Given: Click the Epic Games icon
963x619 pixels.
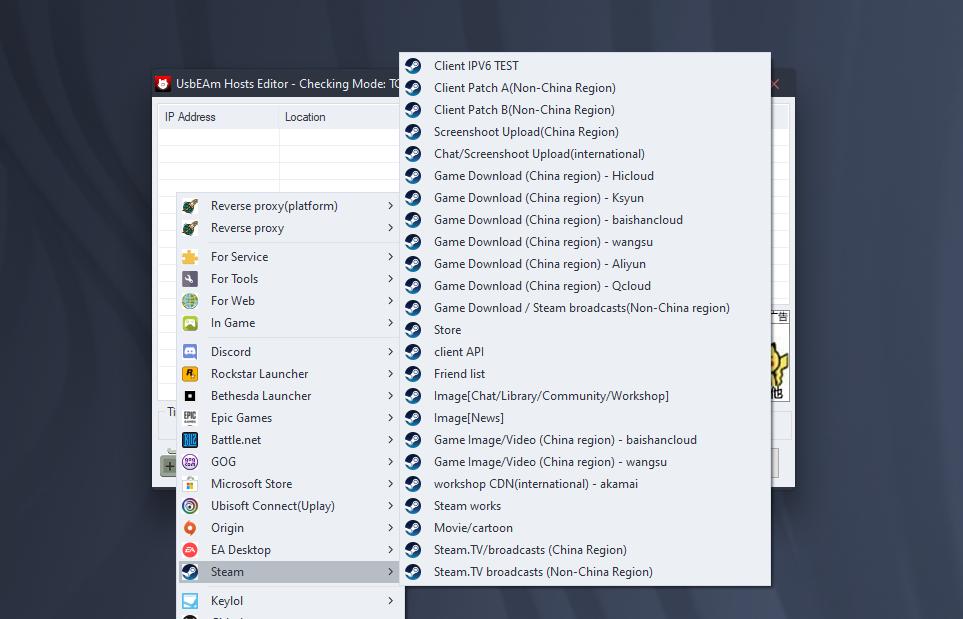Looking at the screenshot, I should tap(190, 418).
